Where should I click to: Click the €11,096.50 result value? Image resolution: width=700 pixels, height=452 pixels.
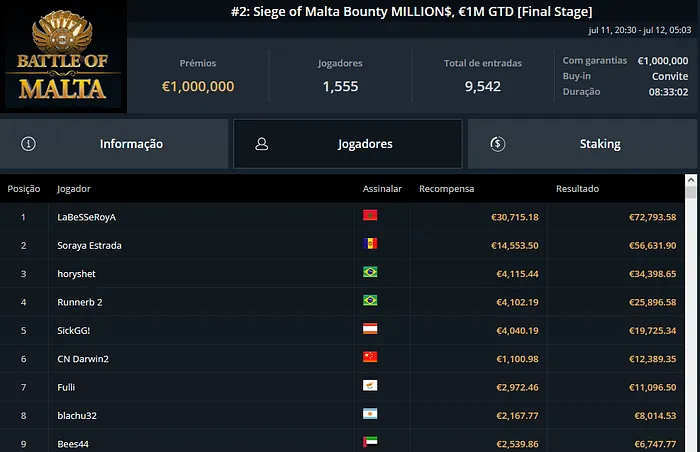click(x=653, y=387)
